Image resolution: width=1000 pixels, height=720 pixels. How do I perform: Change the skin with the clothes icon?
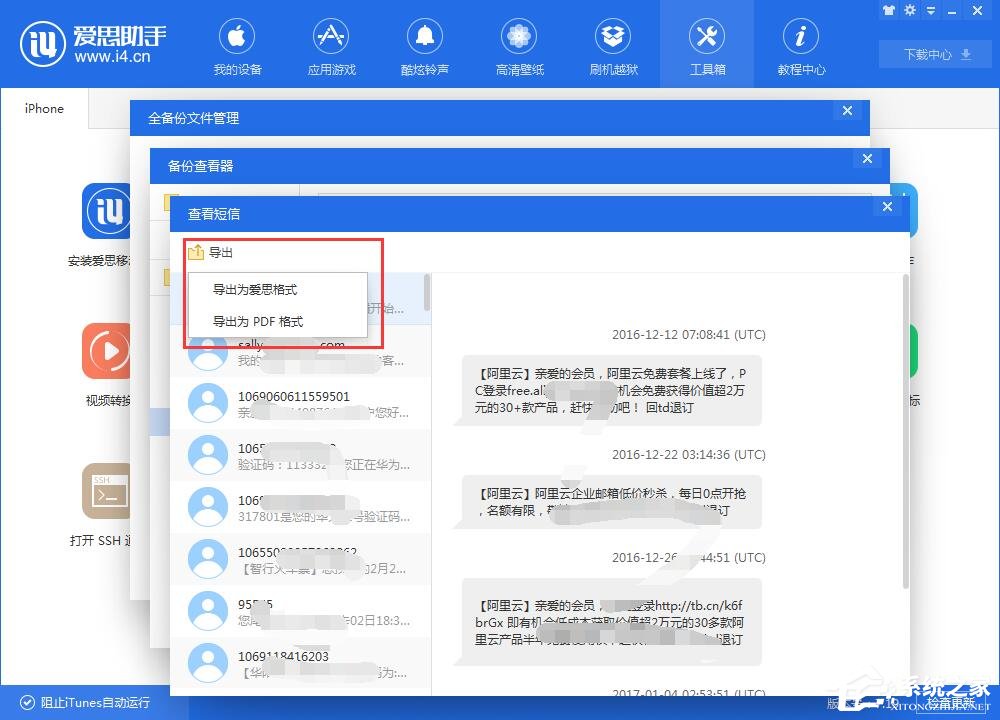pyautogui.click(x=888, y=12)
